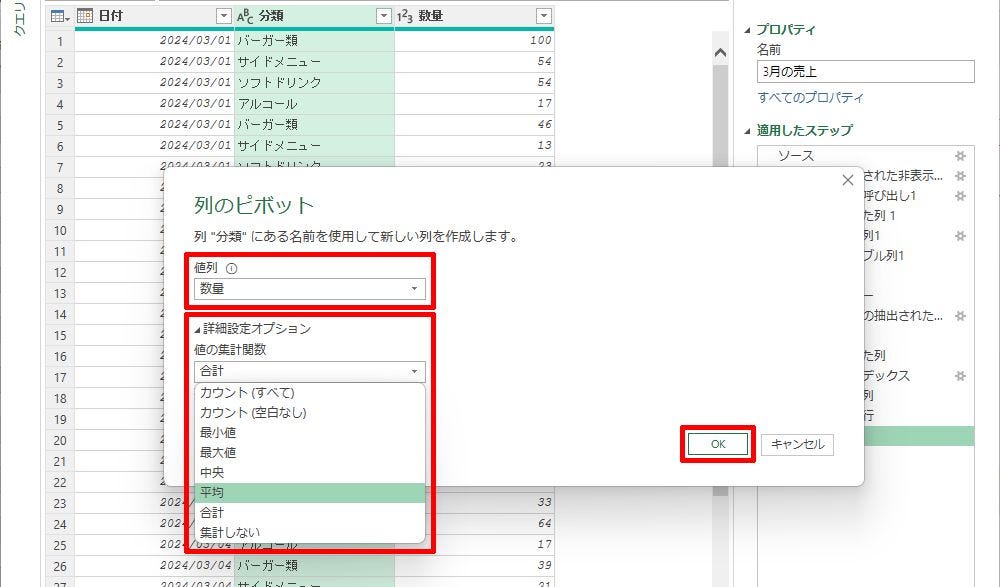Open the すべてのプロパティ link
This screenshot has height=587, width=1000.
(x=810, y=98)
